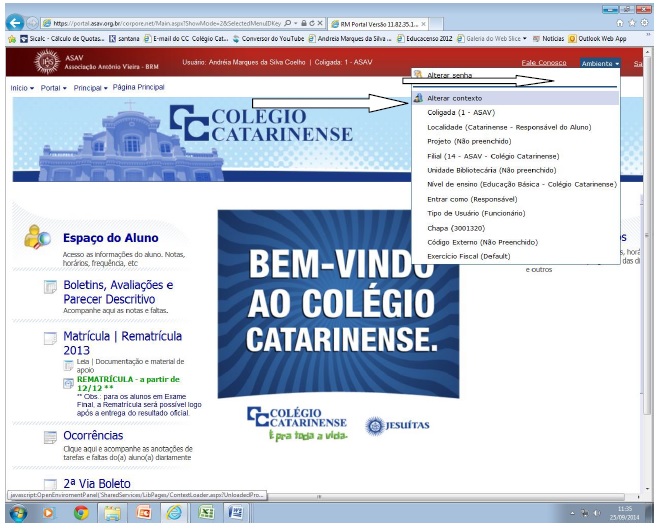The width and height of the screenshot is (659, 530).
Task: Open Boletins, Avaliações e Parecer Descritivo
Action: [x=118, y=292]
